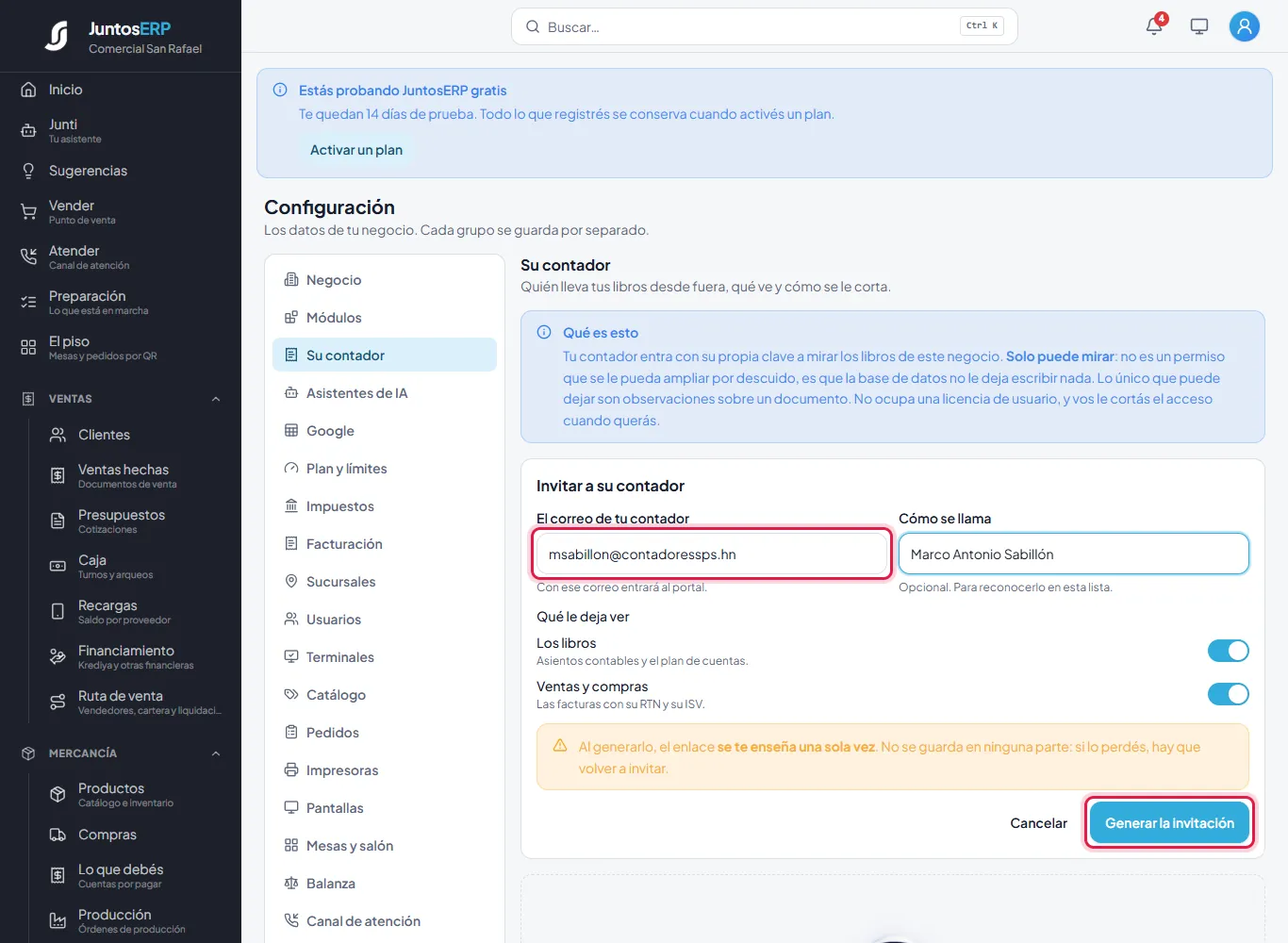Click the Buscar search box
This screenshot has height=943, width=1288.
tap(764, 26)
